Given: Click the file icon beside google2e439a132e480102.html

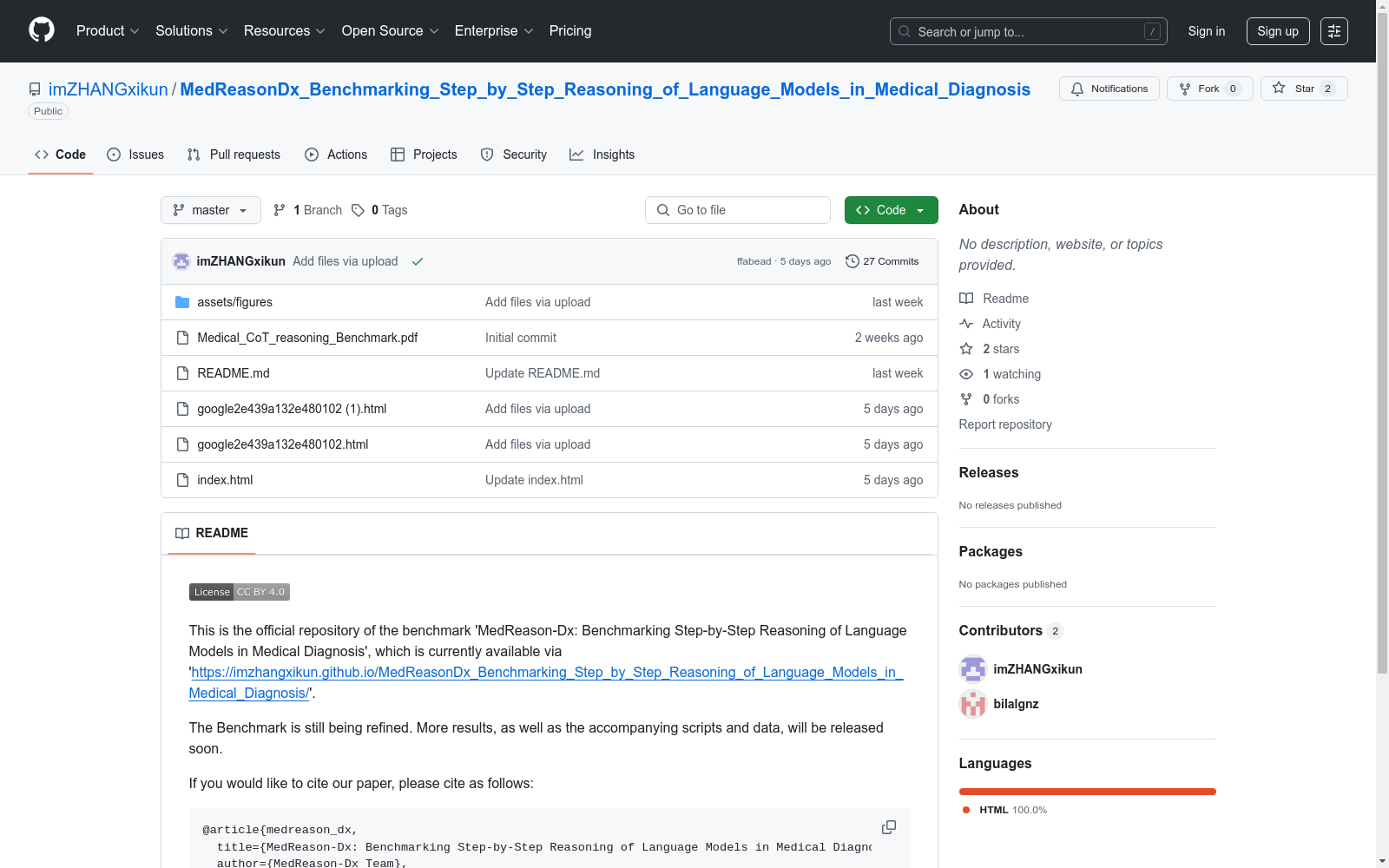Looking at the screenshot, I should pos(182,444).
